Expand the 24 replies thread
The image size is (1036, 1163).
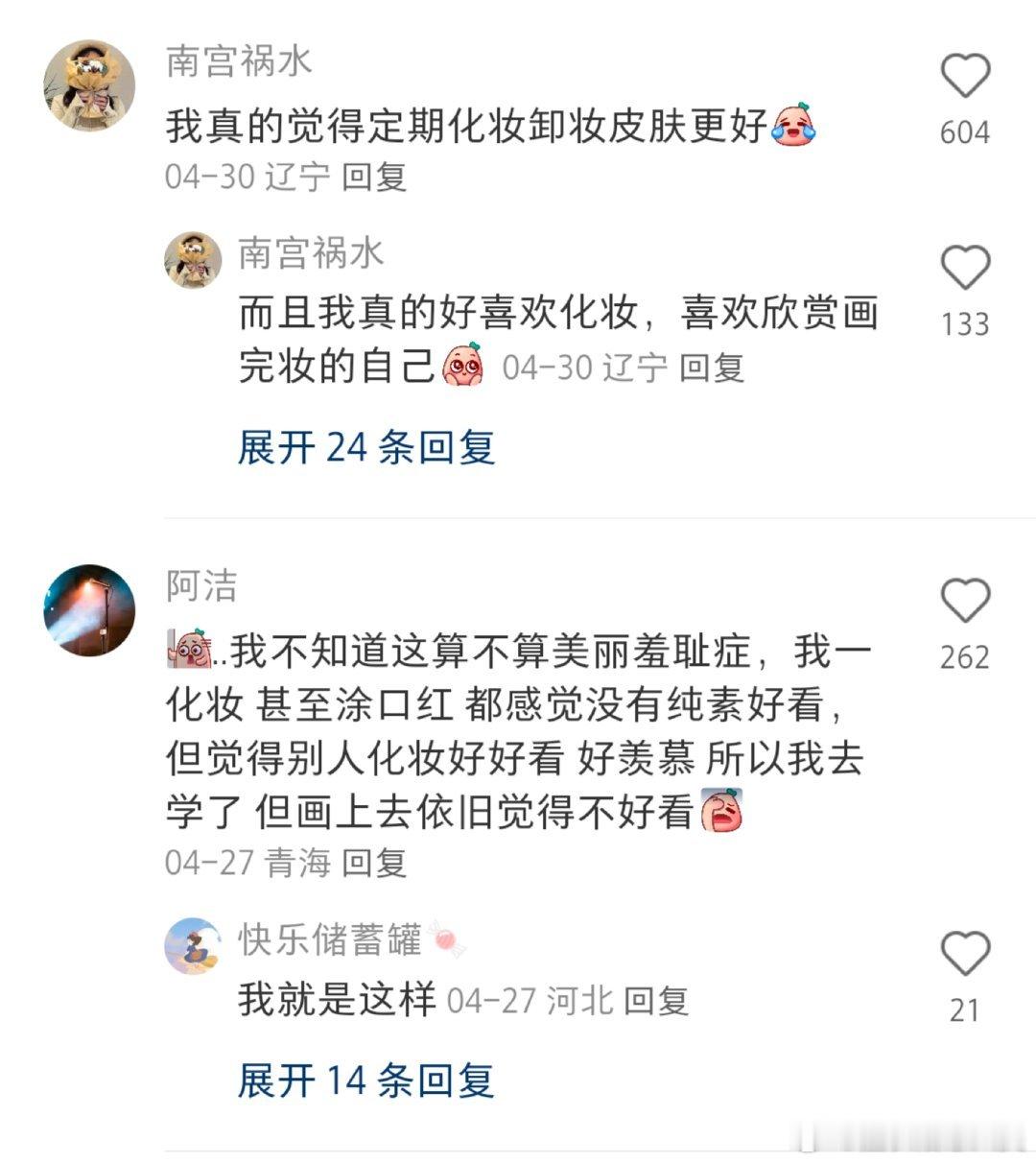pyautogui.click(x=365, y=447)
